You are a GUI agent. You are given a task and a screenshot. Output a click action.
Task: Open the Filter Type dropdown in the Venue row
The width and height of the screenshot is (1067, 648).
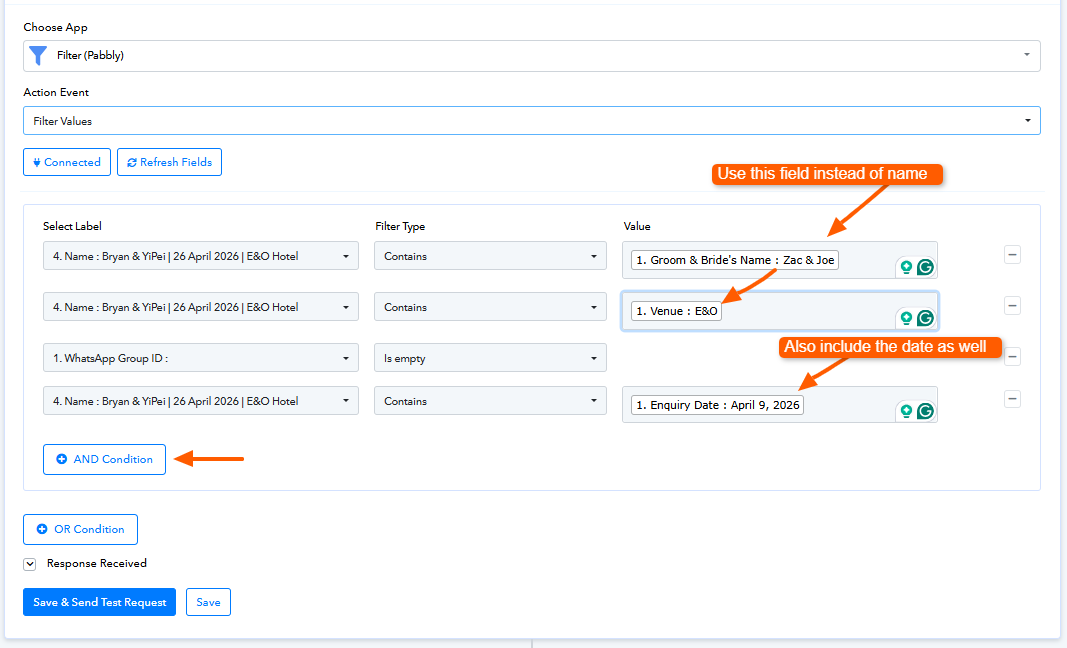coord(490,307)
